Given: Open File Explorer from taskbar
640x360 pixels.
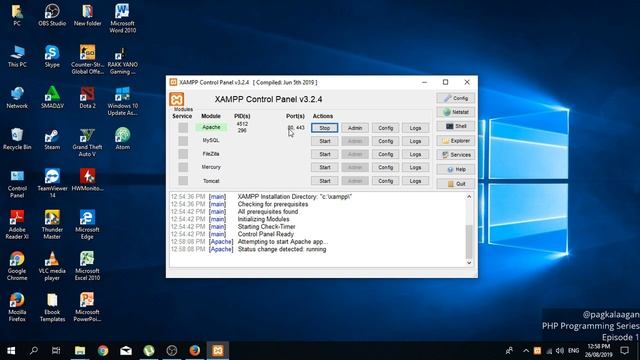Looking at the screenshot, I should click(80, 350).
